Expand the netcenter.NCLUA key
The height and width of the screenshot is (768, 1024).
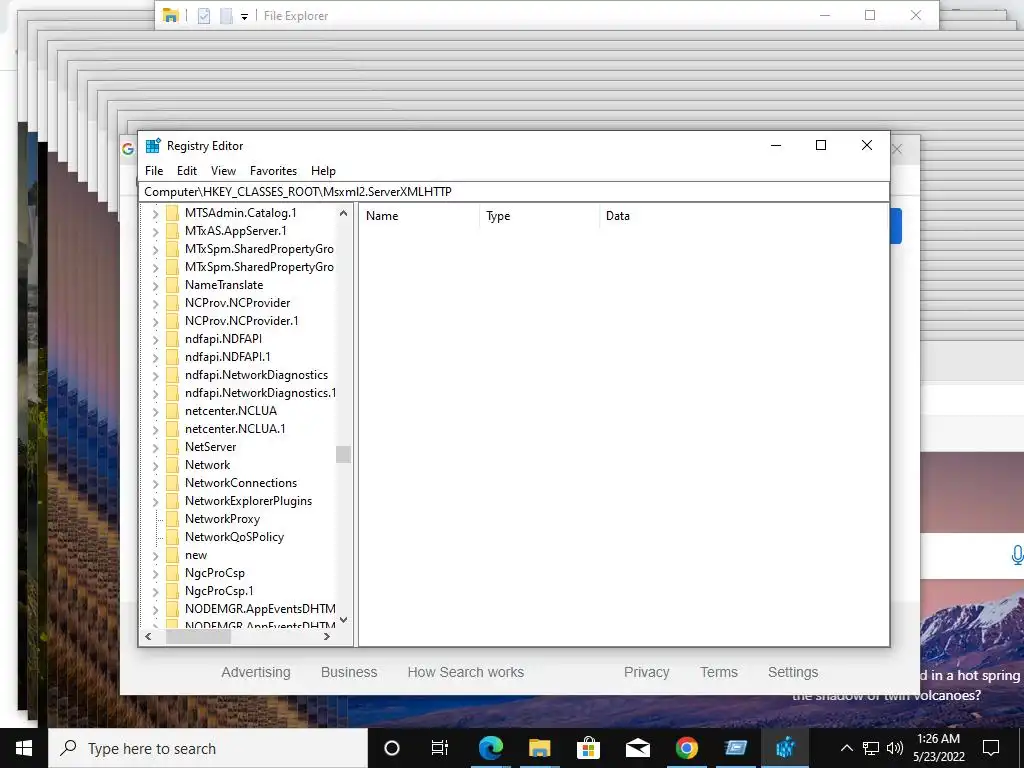[155, 411]
